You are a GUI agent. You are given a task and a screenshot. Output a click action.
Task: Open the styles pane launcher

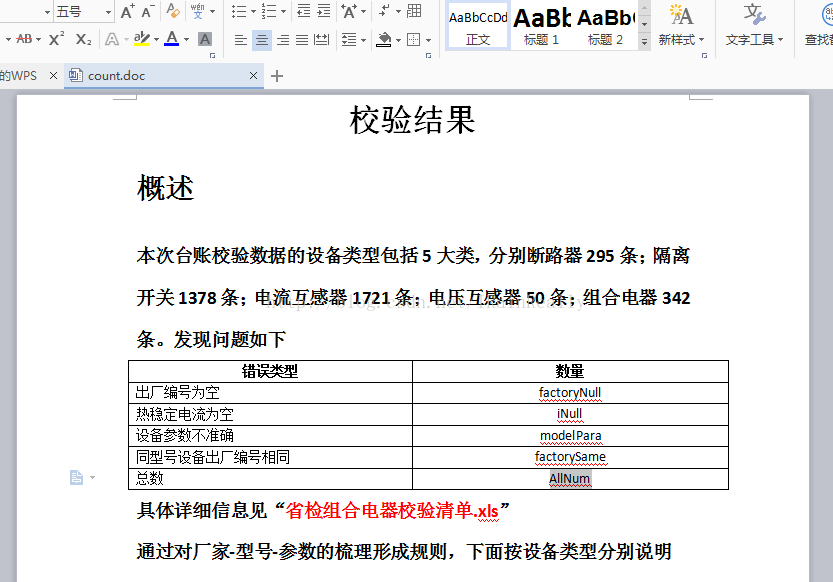pyautogui.click(x=704, y=55)
